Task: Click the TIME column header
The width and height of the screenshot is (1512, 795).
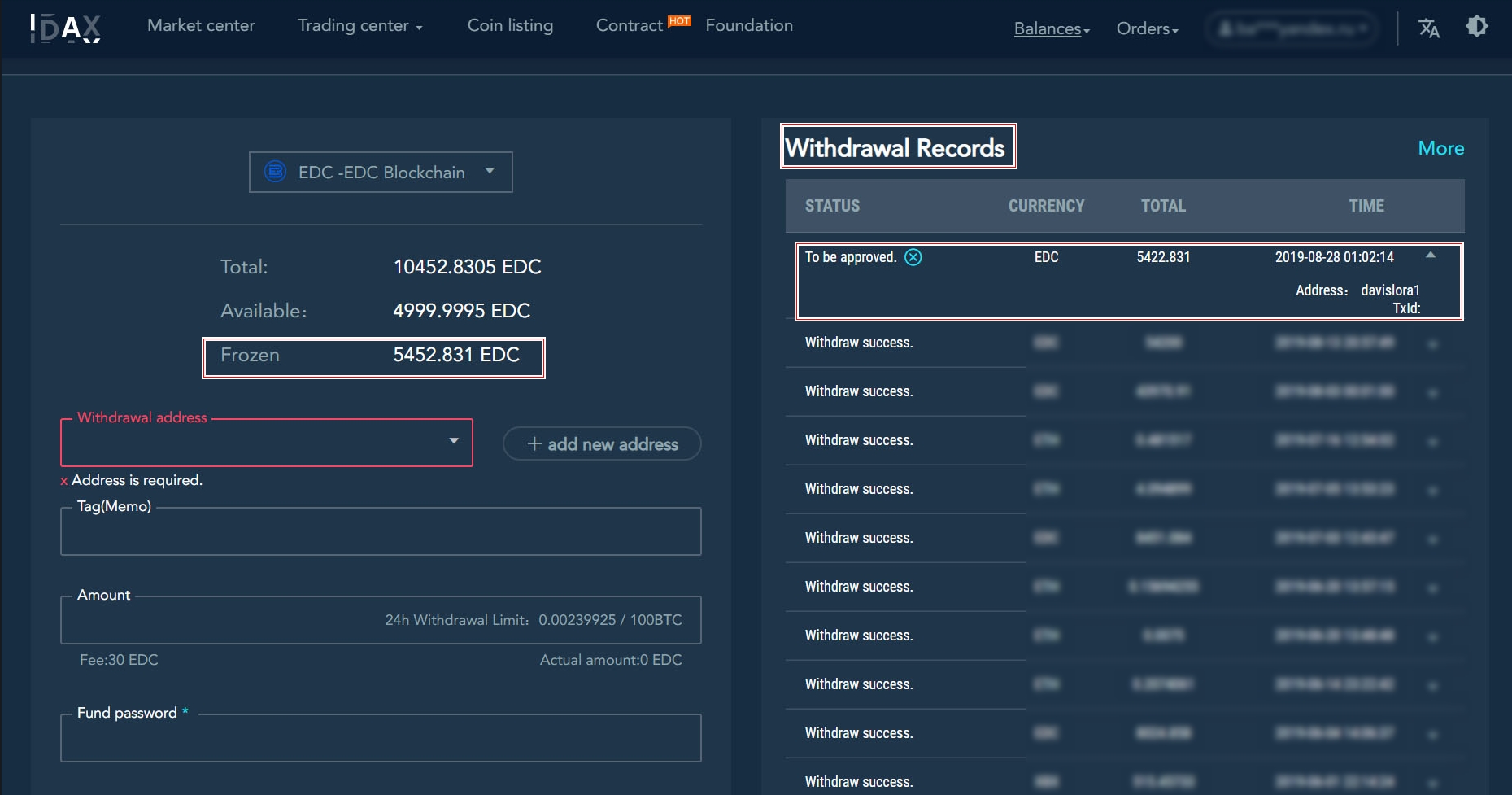Action: point(1366,206)
